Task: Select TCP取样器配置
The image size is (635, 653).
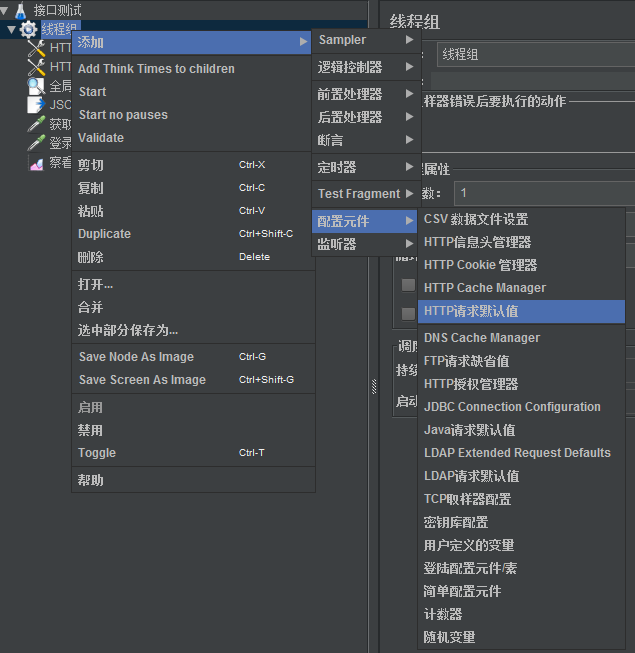Action: click(x=521, y=499)
